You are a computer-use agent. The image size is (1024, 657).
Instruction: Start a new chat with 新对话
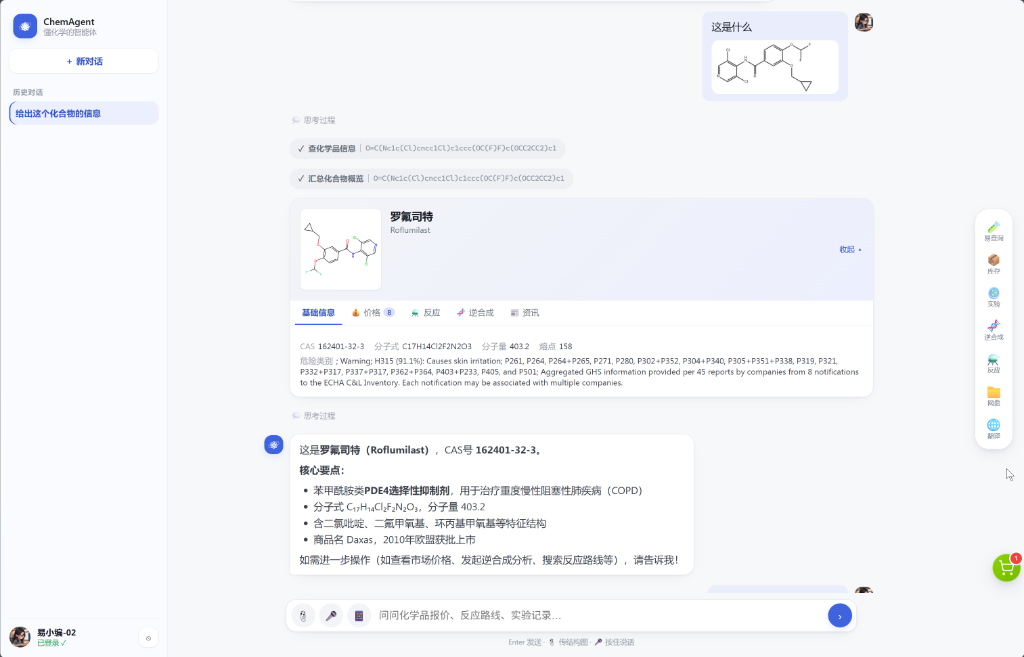(84, 61)
